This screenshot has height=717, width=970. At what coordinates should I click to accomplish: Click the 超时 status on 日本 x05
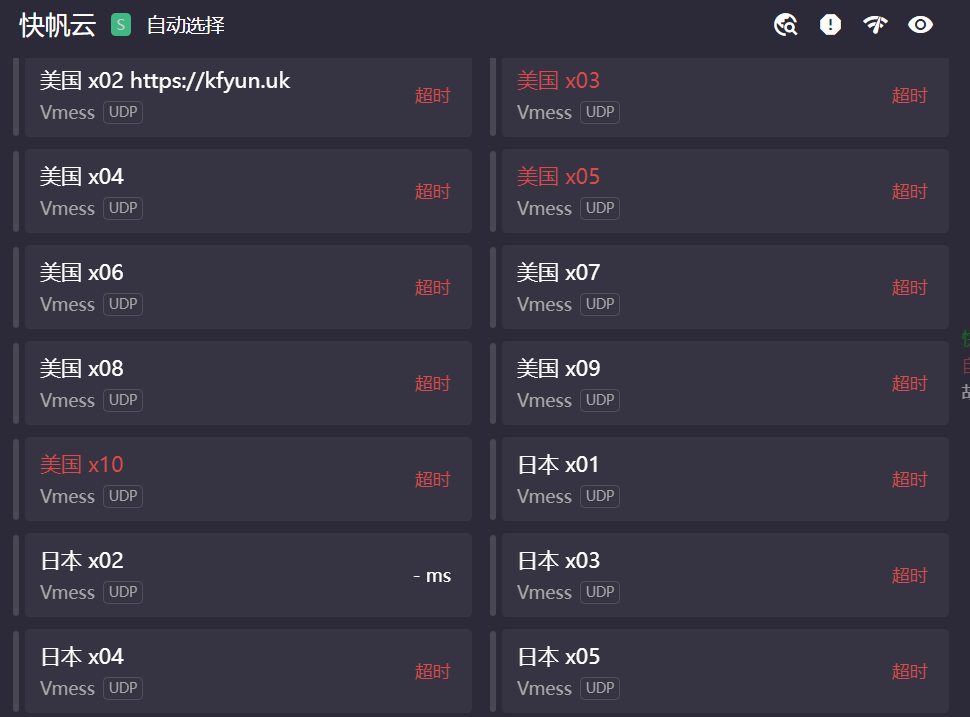pos(909,672)
